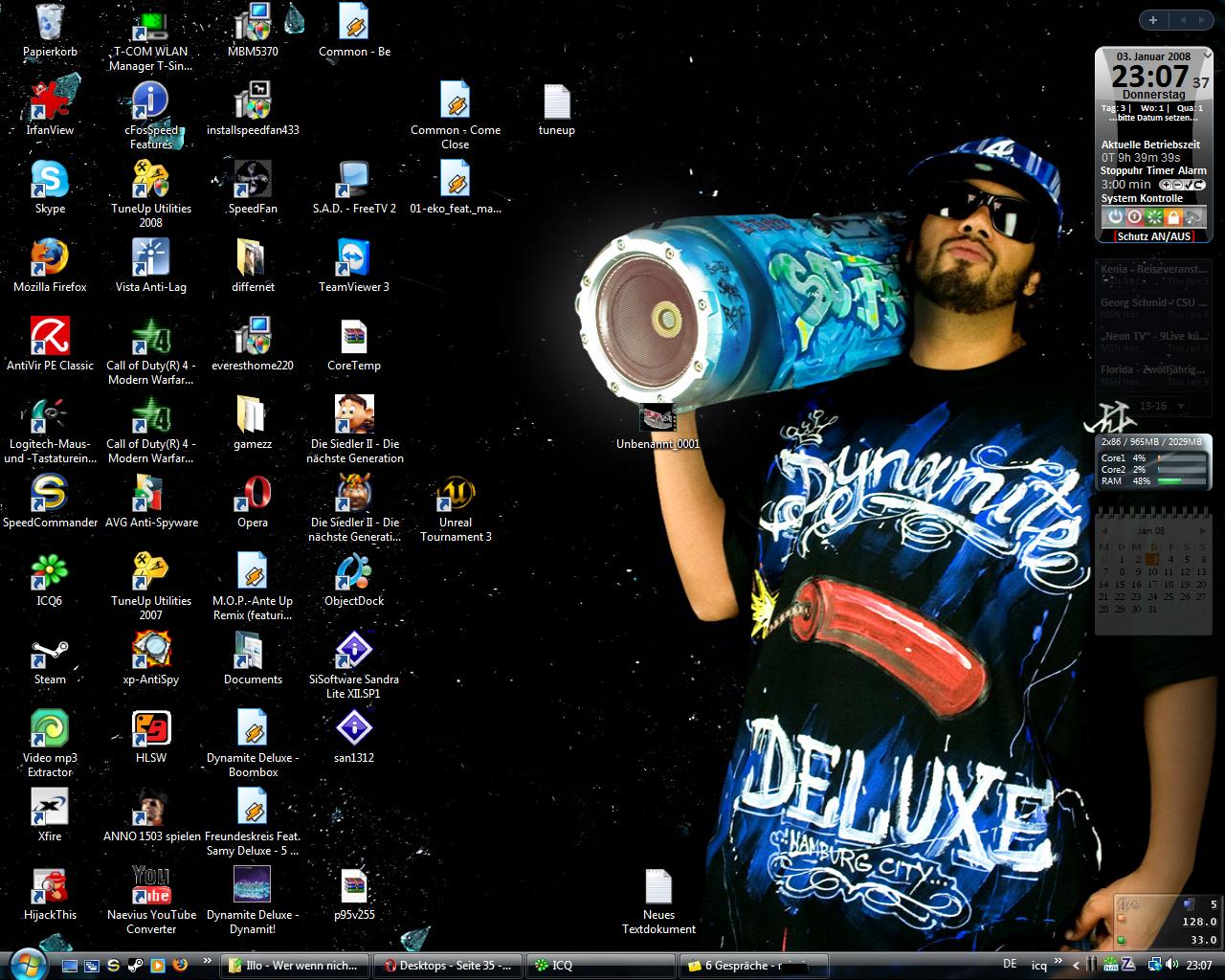Click the orange lock system control icon

(1173, 216)
